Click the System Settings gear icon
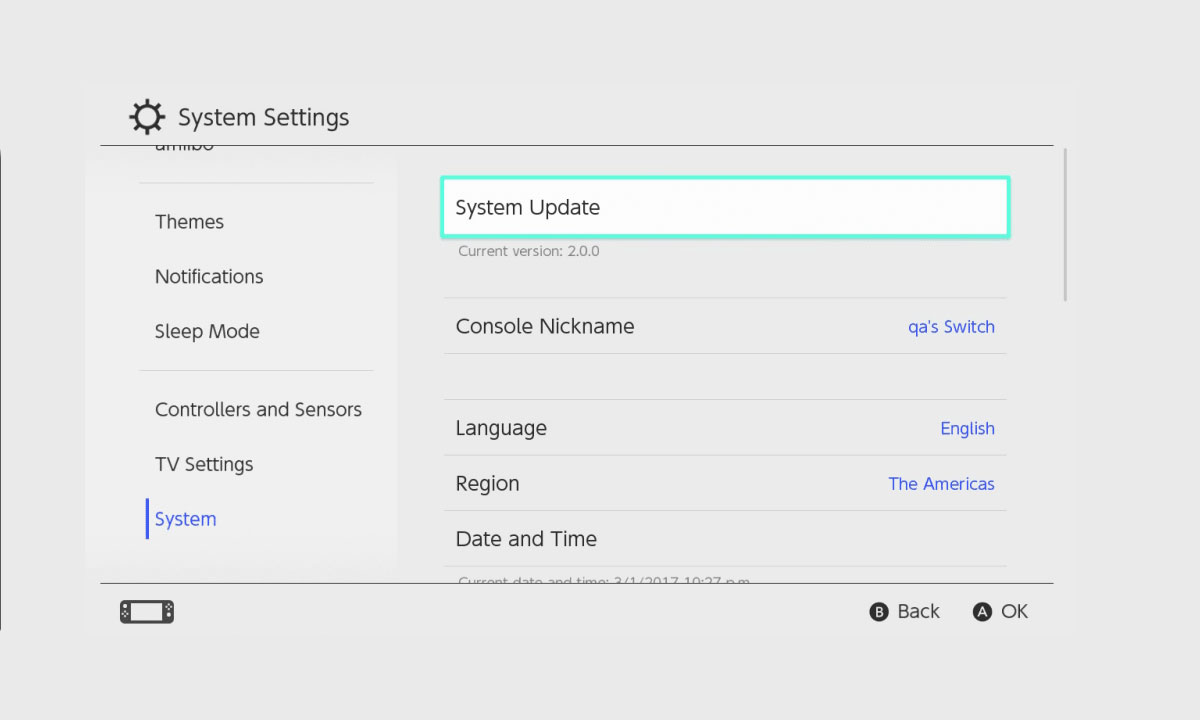 tap(147, 117)
